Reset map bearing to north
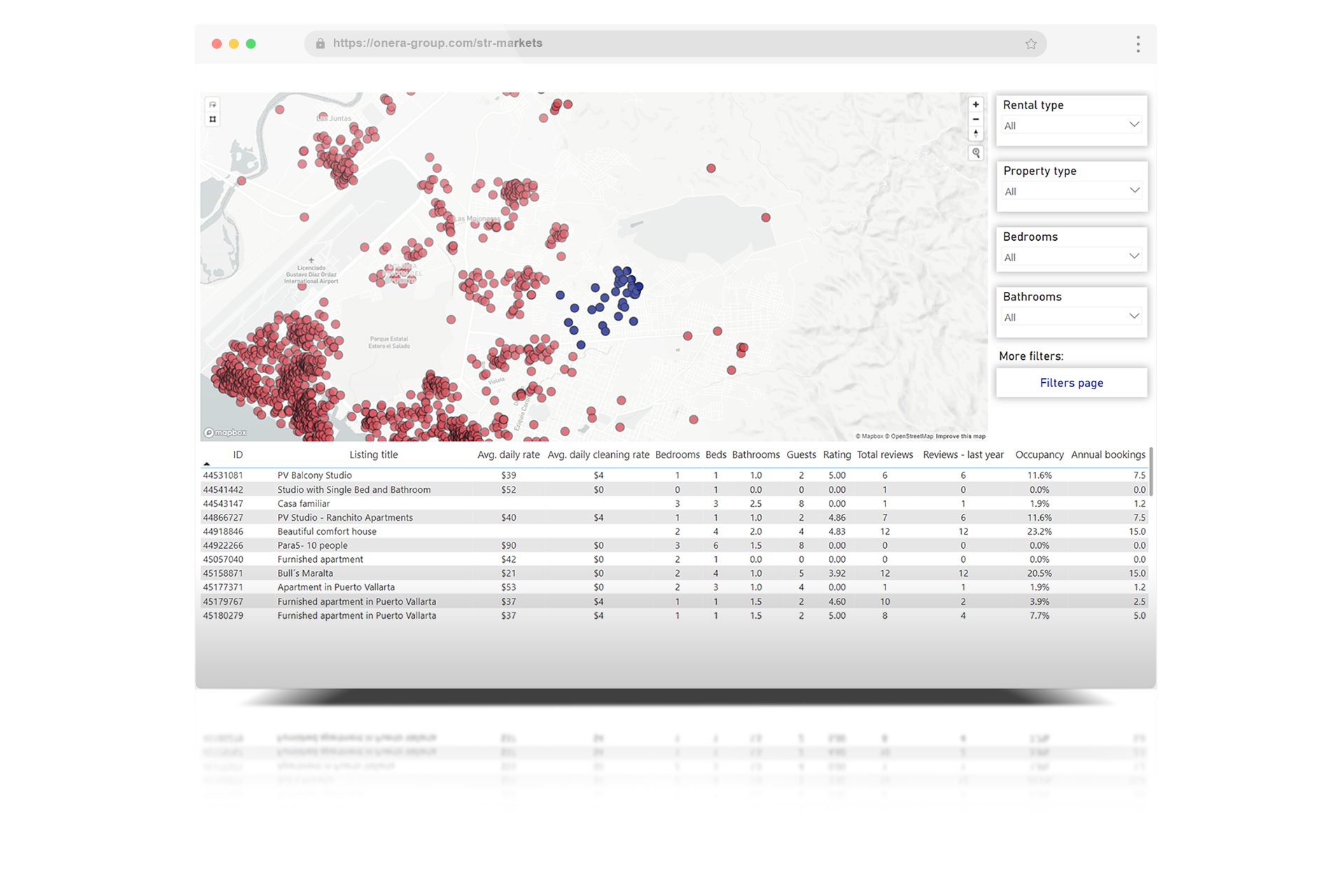This screenshot has width=1344, height=896. [x=975, y=133]
